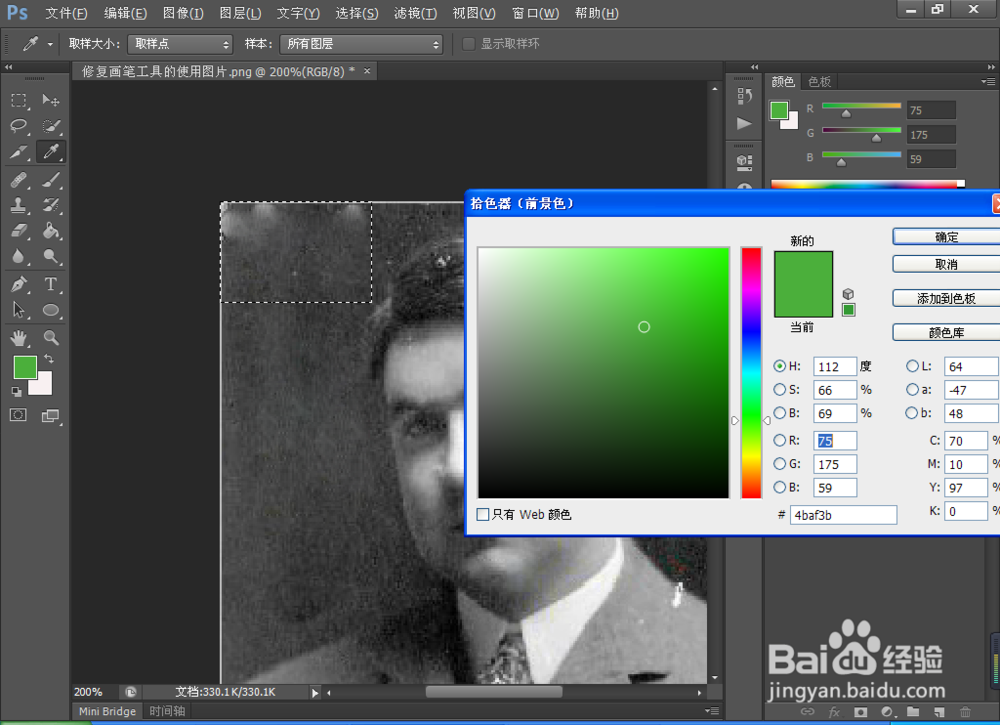1000x725 pixels.
Task: Select the Pen tool
Action: [x=18, y=284]
